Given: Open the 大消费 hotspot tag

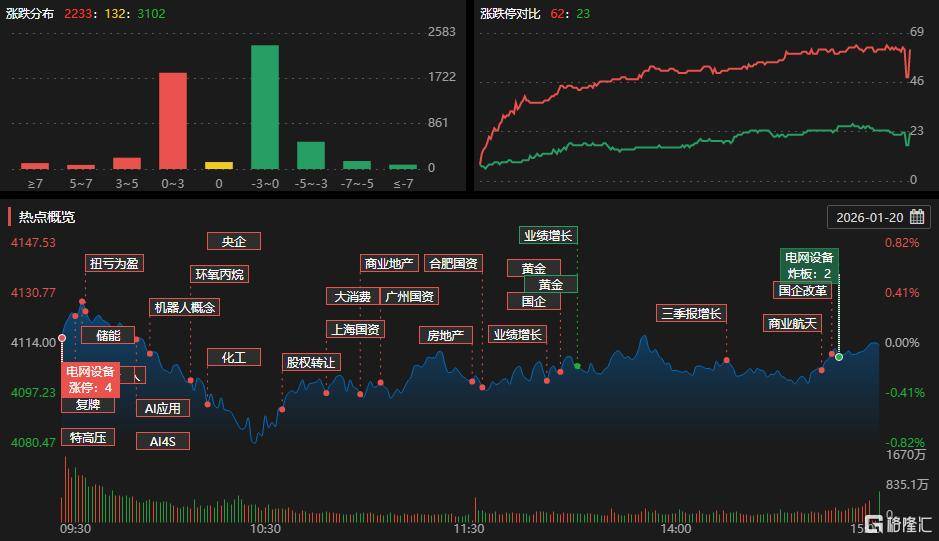Looking at the screenshot, I should 352,296.
